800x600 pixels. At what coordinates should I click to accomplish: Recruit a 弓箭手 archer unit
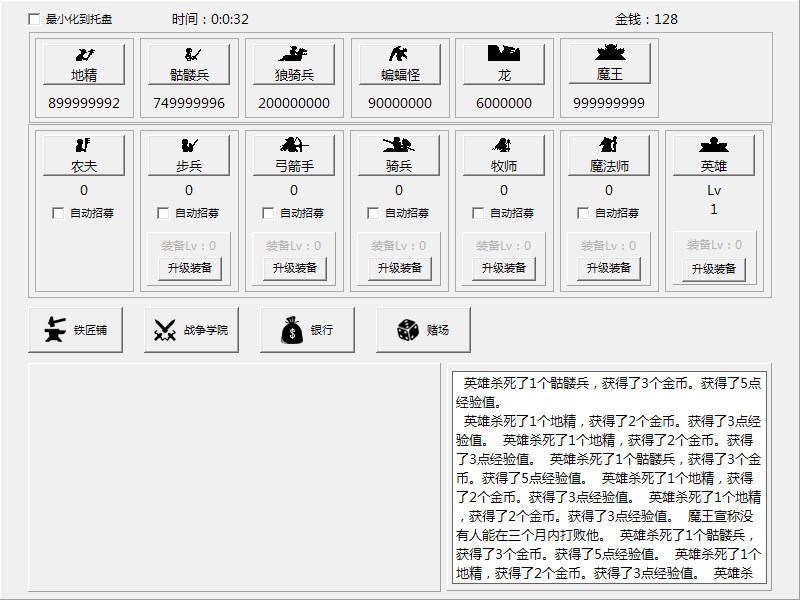(x=294, y=156)
